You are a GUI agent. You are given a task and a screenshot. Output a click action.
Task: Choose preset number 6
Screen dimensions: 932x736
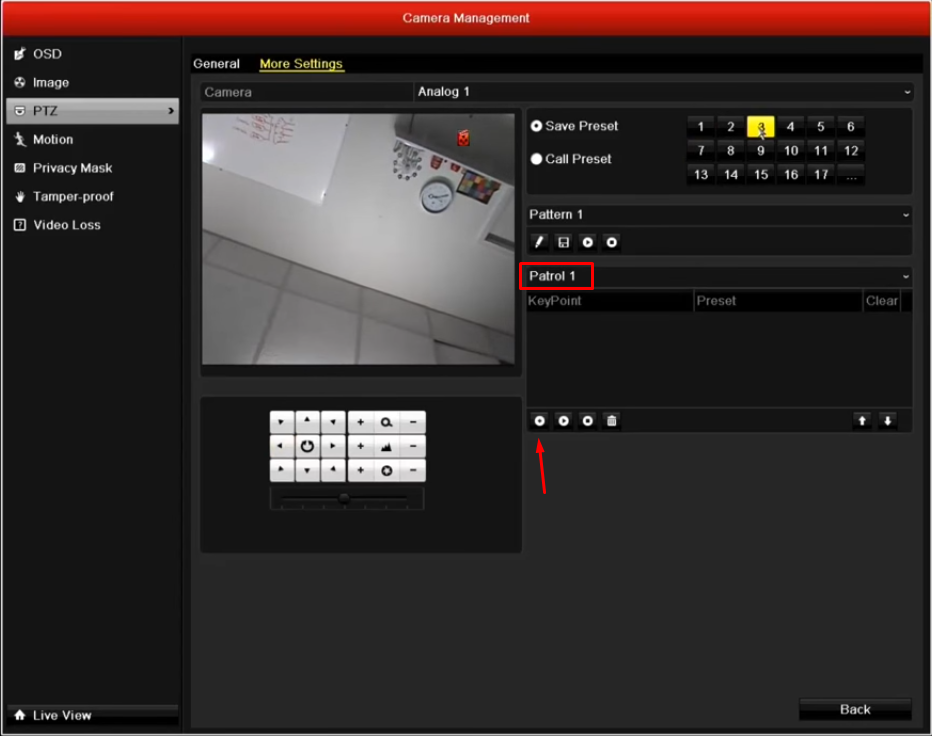851,127
